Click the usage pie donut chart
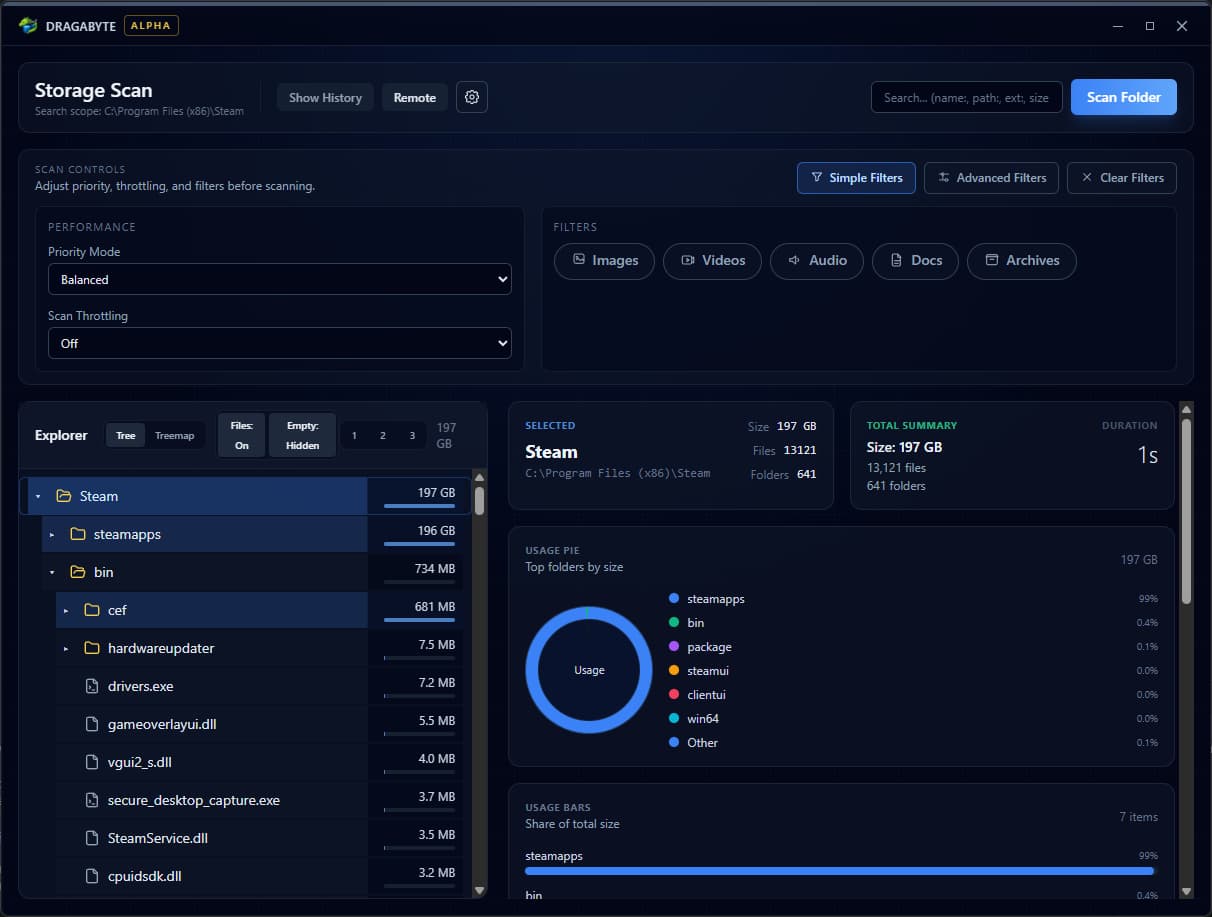1212x917 pixels. (x=589, y=670)
